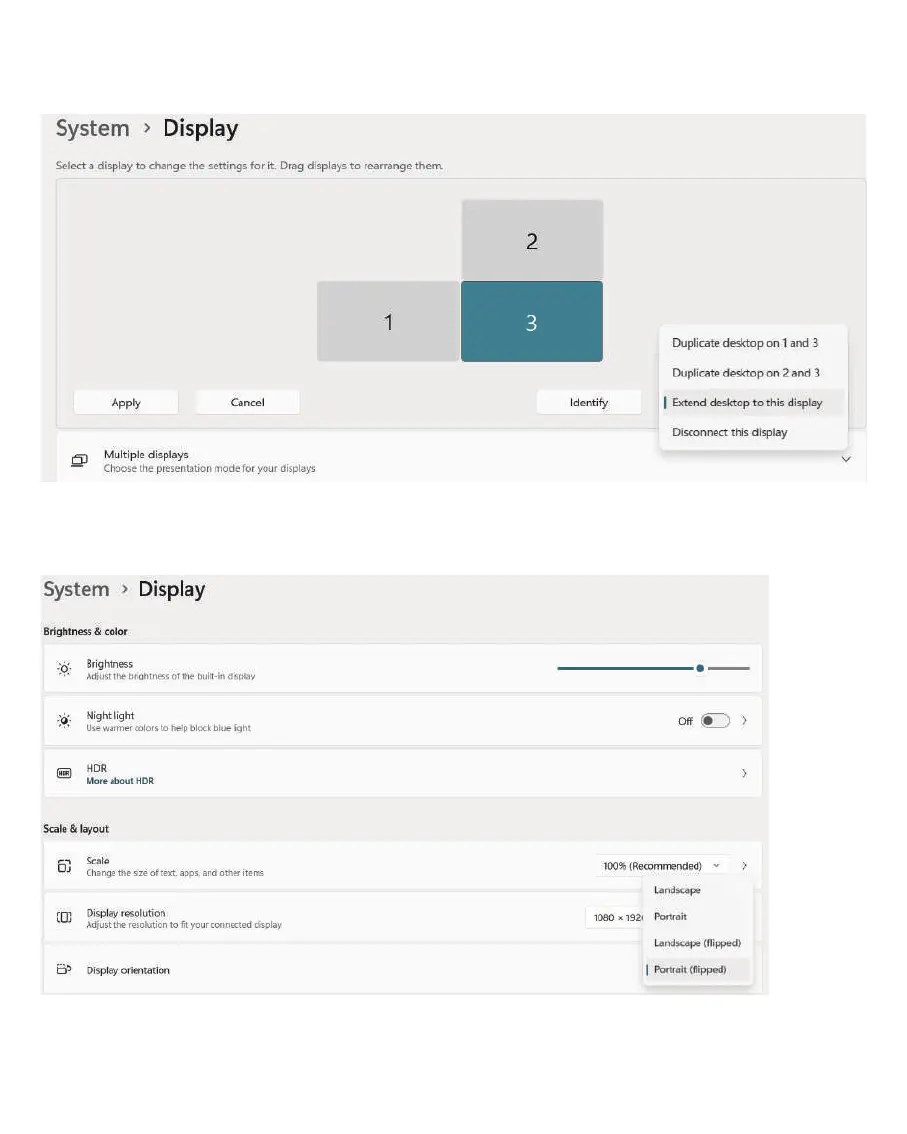Viewport: 907px width, 1134px height.
Task: Click the Display orientation icon
Action: click(x=64, y=969)
